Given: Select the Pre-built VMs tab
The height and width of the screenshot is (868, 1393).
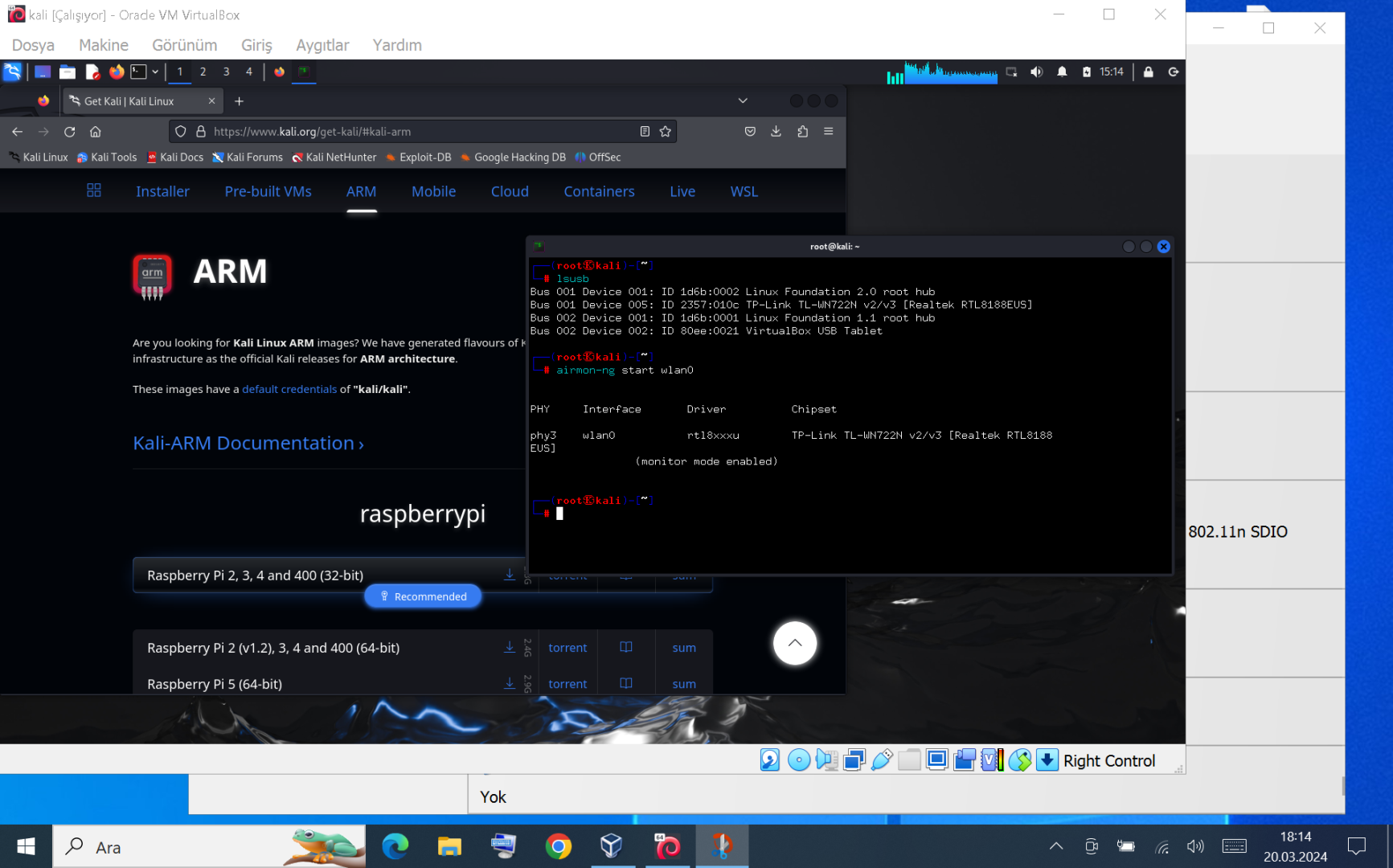Looking at the screenshot, I should pos(268,191).
